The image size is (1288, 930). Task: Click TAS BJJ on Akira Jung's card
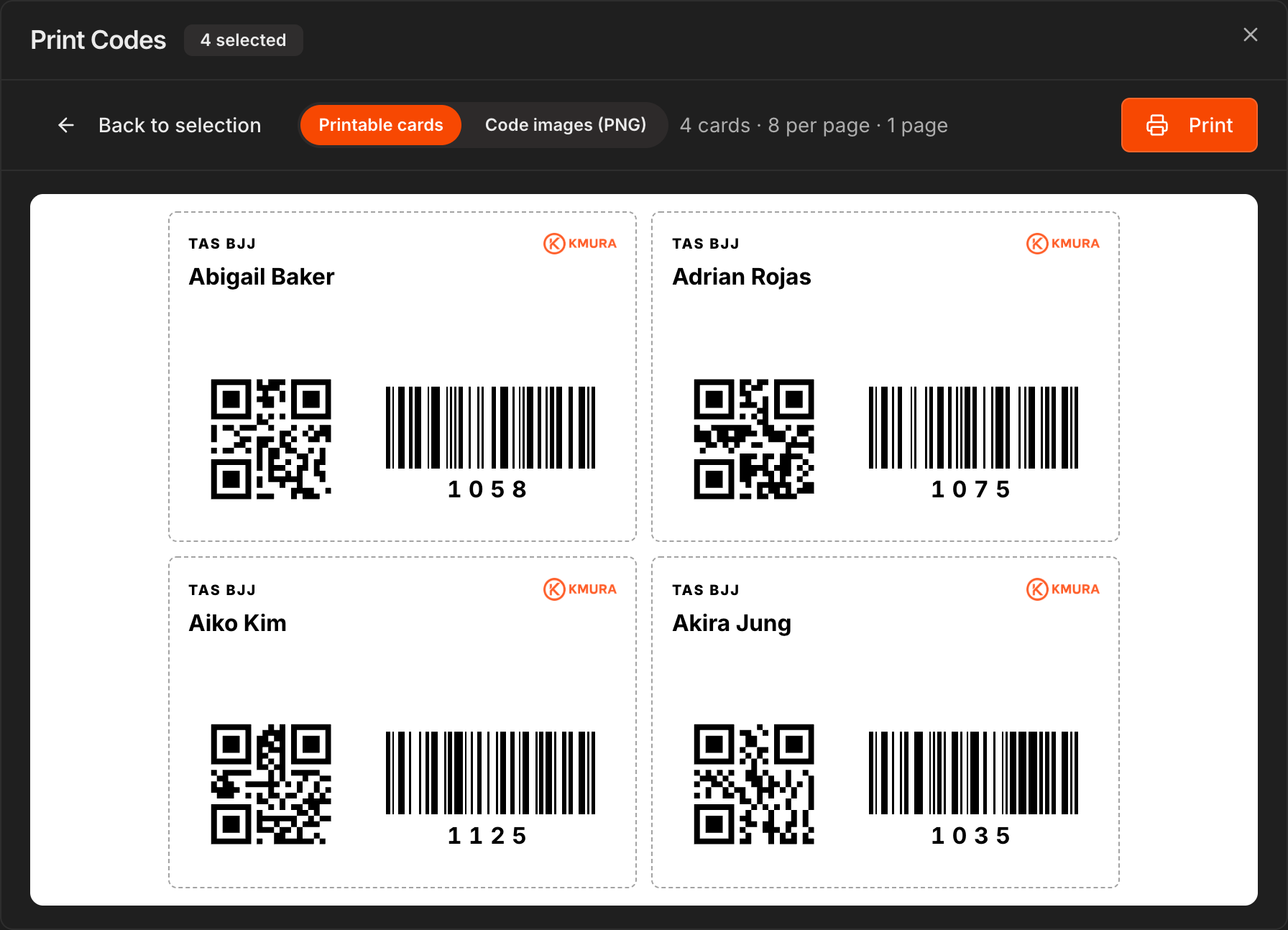[706, 590]
